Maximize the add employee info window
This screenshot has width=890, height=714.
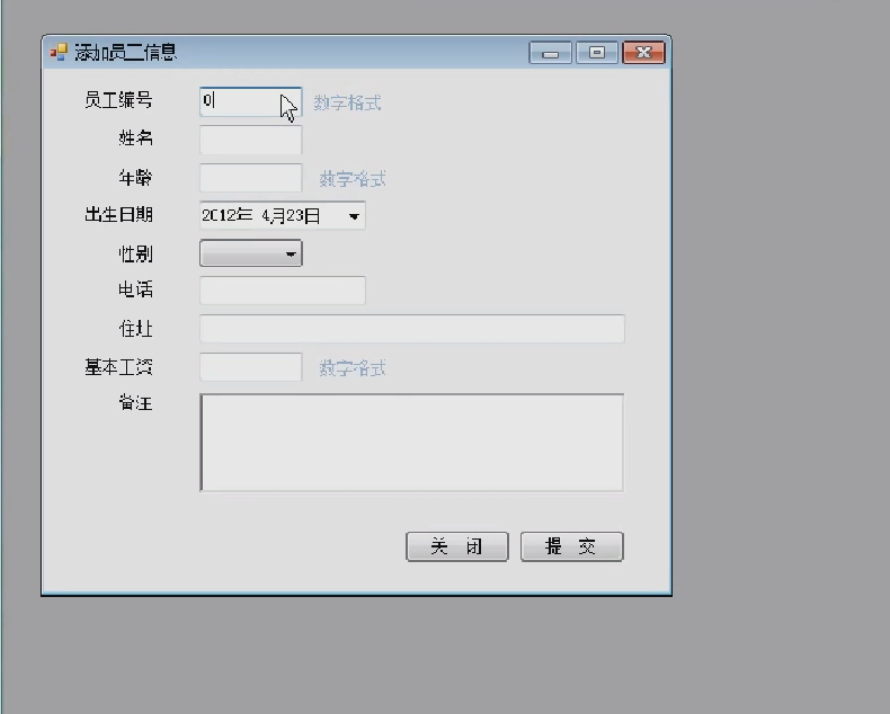click(597, 53)
